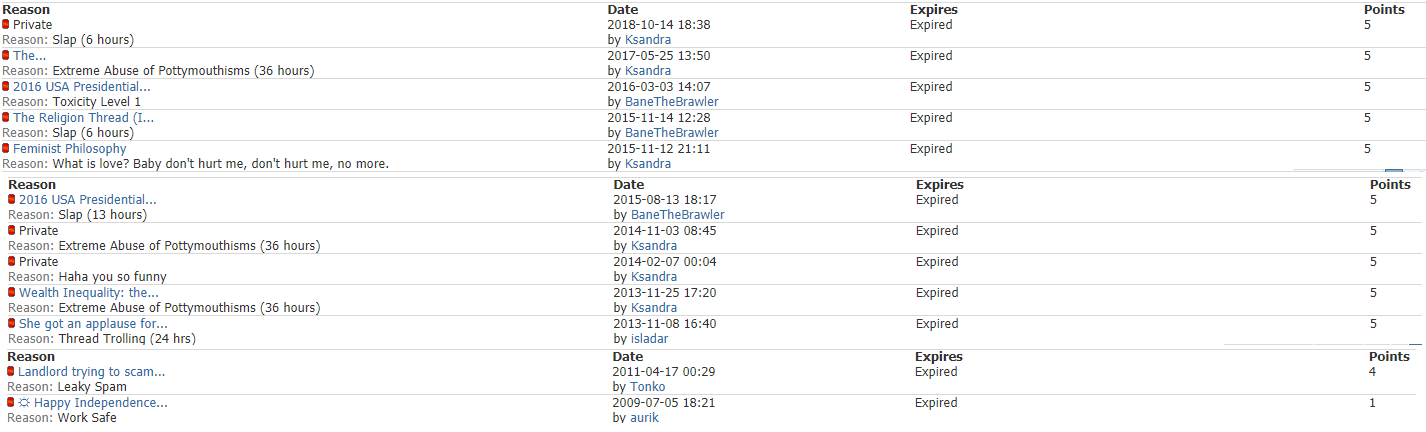This screenshot has height=432, width=1426.
Task: View BaneTheBrawler profile on 2016-03-03 infraction
Action: 672,102
